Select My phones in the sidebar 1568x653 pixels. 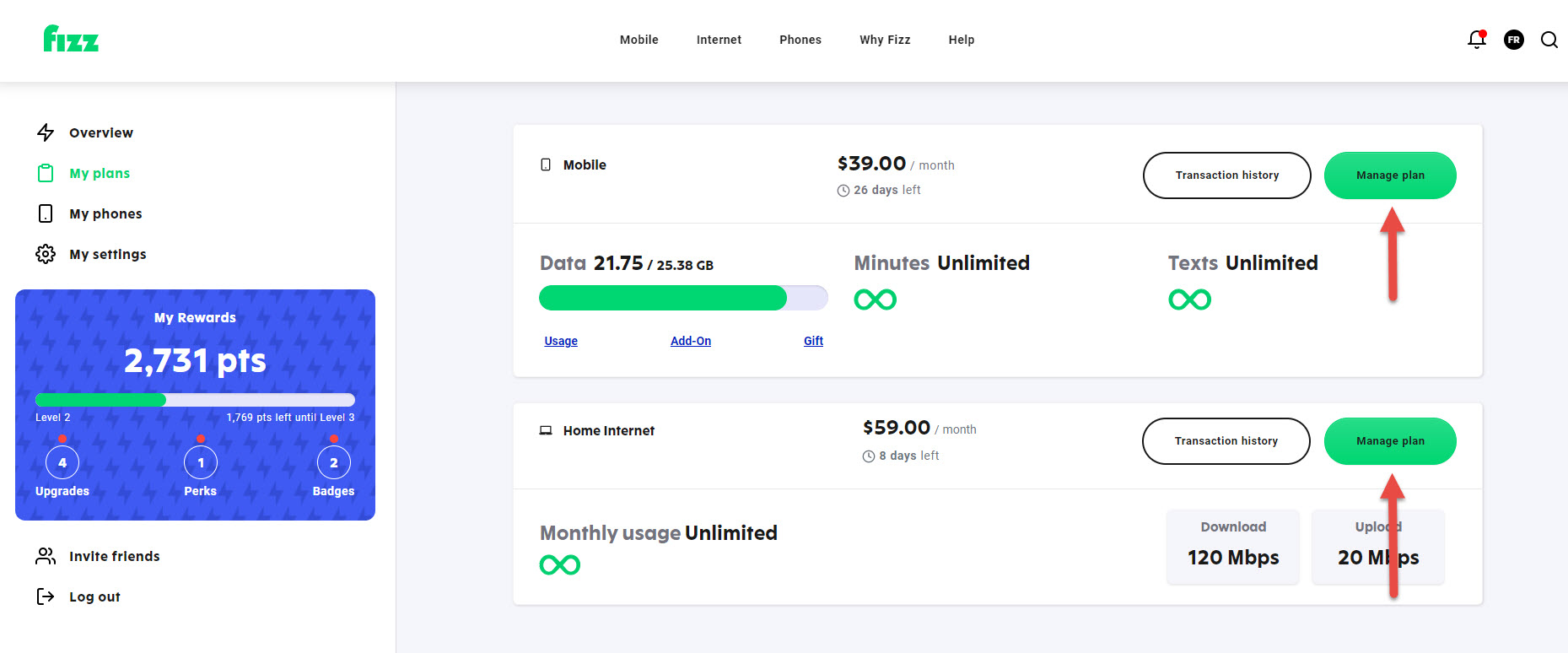pyautogui.click(x=105, y=213)
